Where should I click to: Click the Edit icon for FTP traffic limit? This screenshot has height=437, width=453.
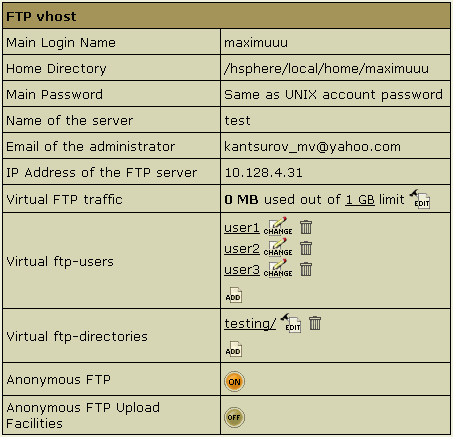coord(420,199)
